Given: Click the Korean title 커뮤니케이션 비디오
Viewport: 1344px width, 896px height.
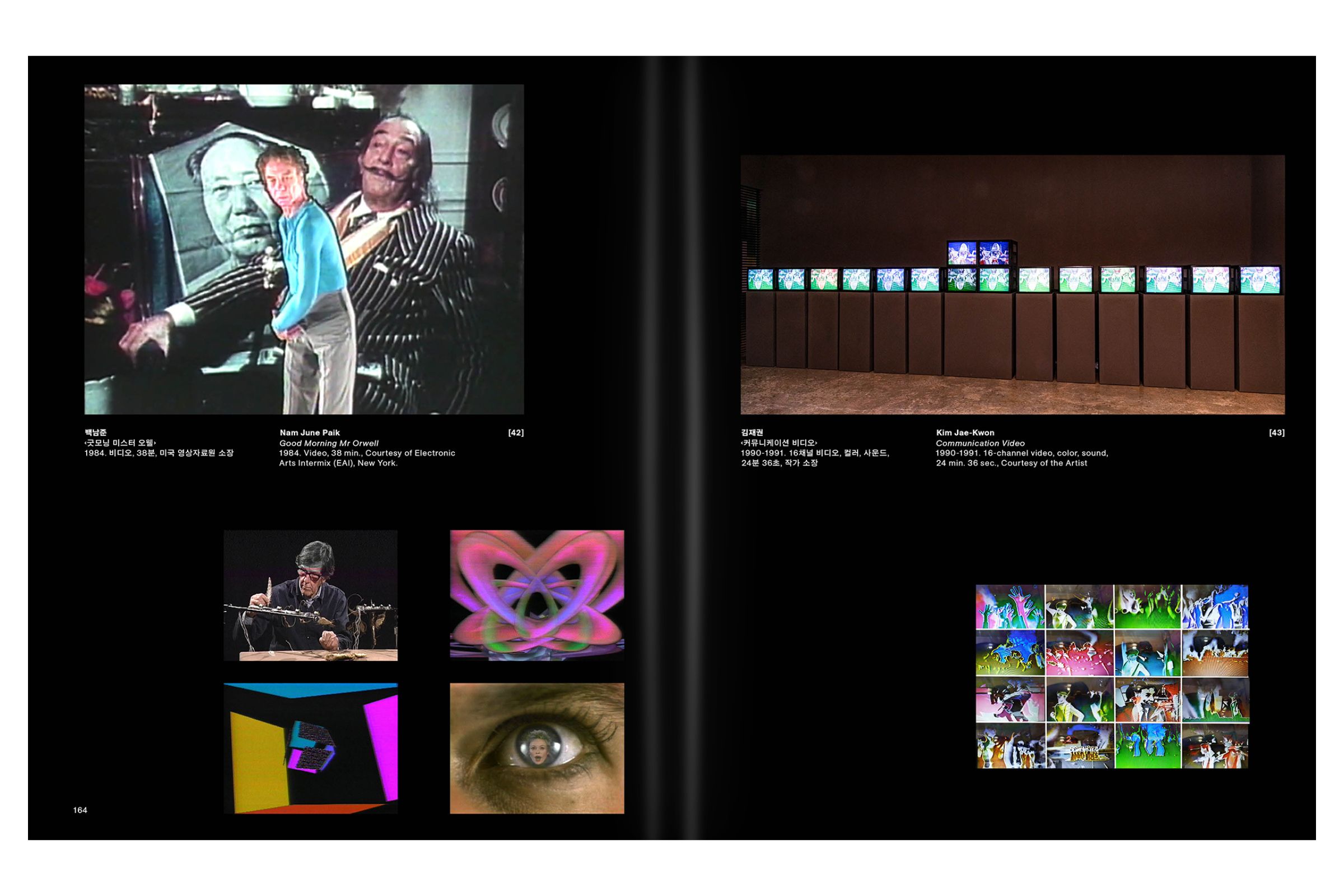Looking at the screenshot, I should pos(779,443).
